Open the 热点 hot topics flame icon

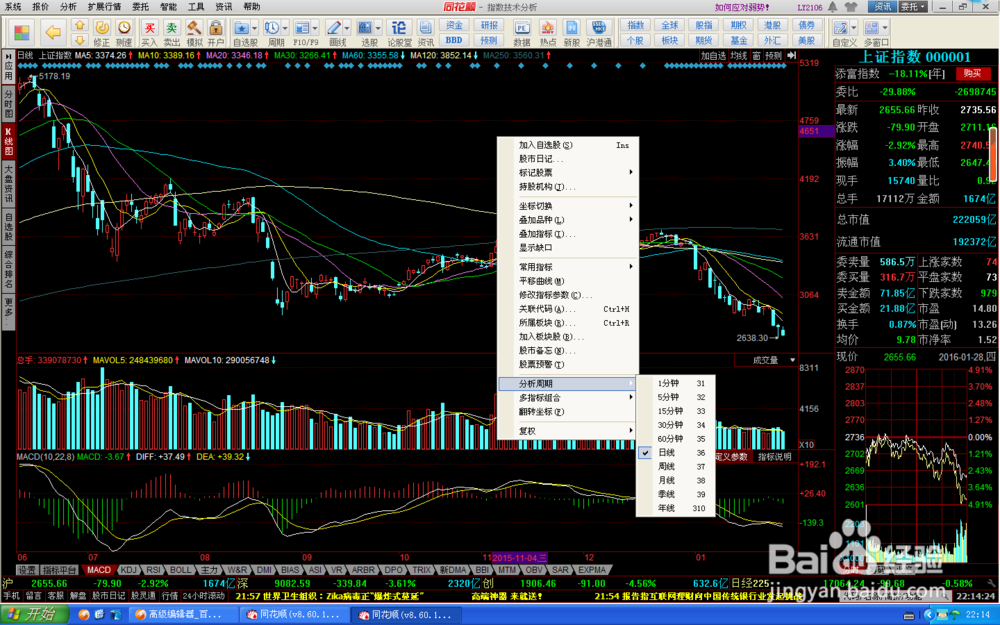pos(547,33)
